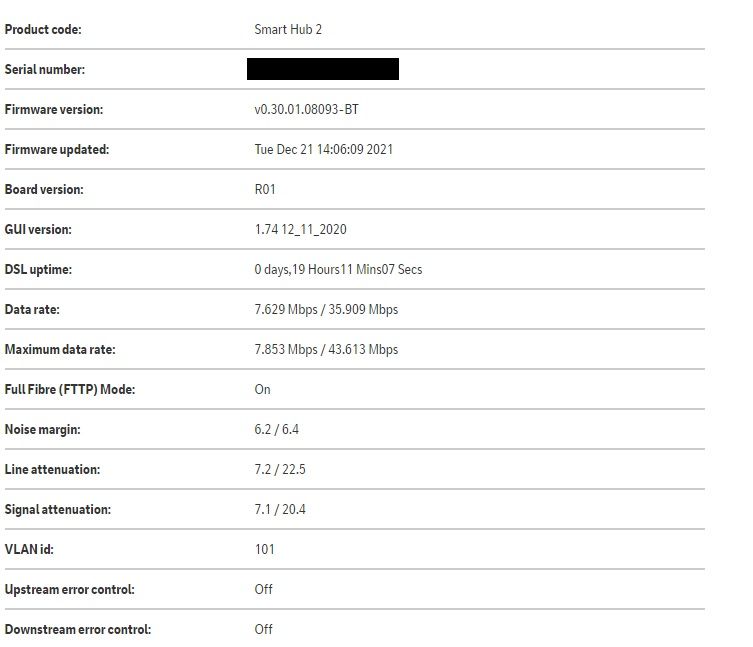This screenshot has width=753, height=647.
Task: Click Data rate 7.629 Mbps value
Action: [284, 310]
